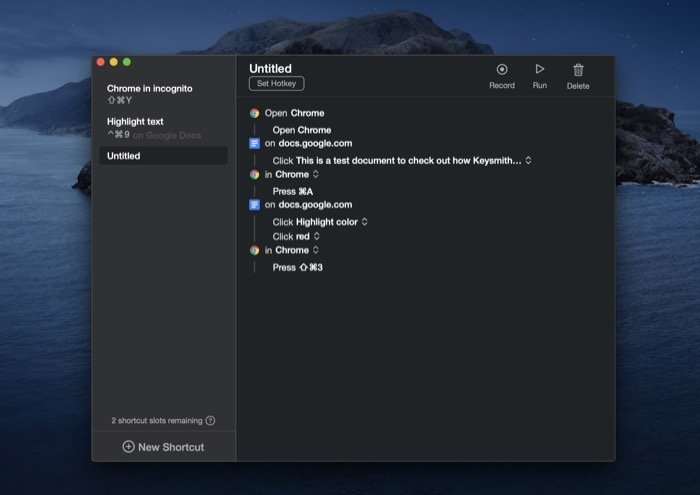Select the 'Press ⇧⌘3' step
Viewport: 700px width, 495px height.
297,267
